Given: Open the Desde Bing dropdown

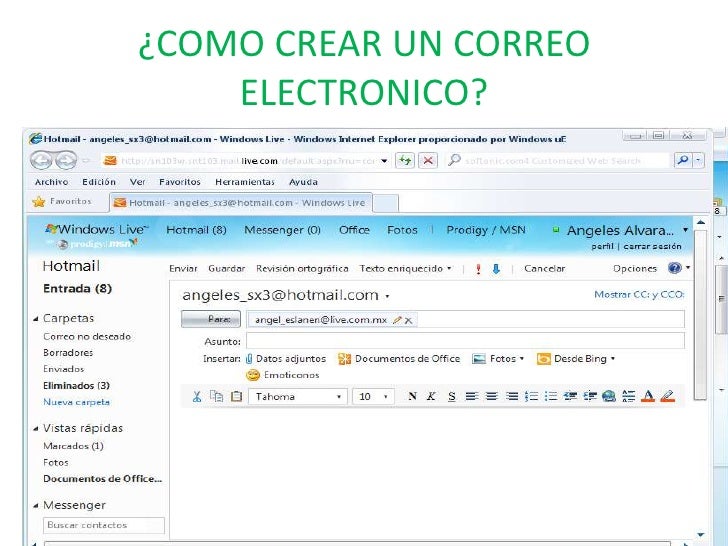Looking at the screenshot, I should point(576,358).
